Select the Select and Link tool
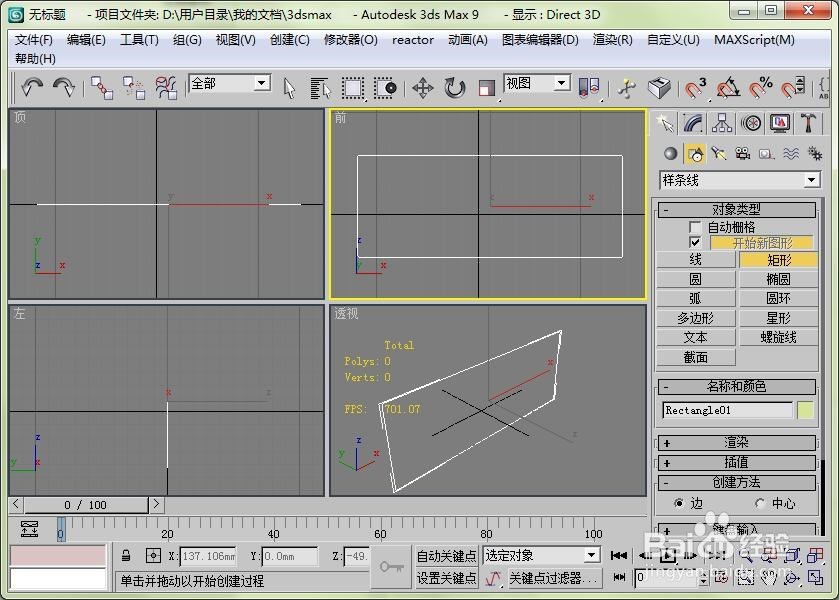The image size is (839, 600). click(101, 87)
